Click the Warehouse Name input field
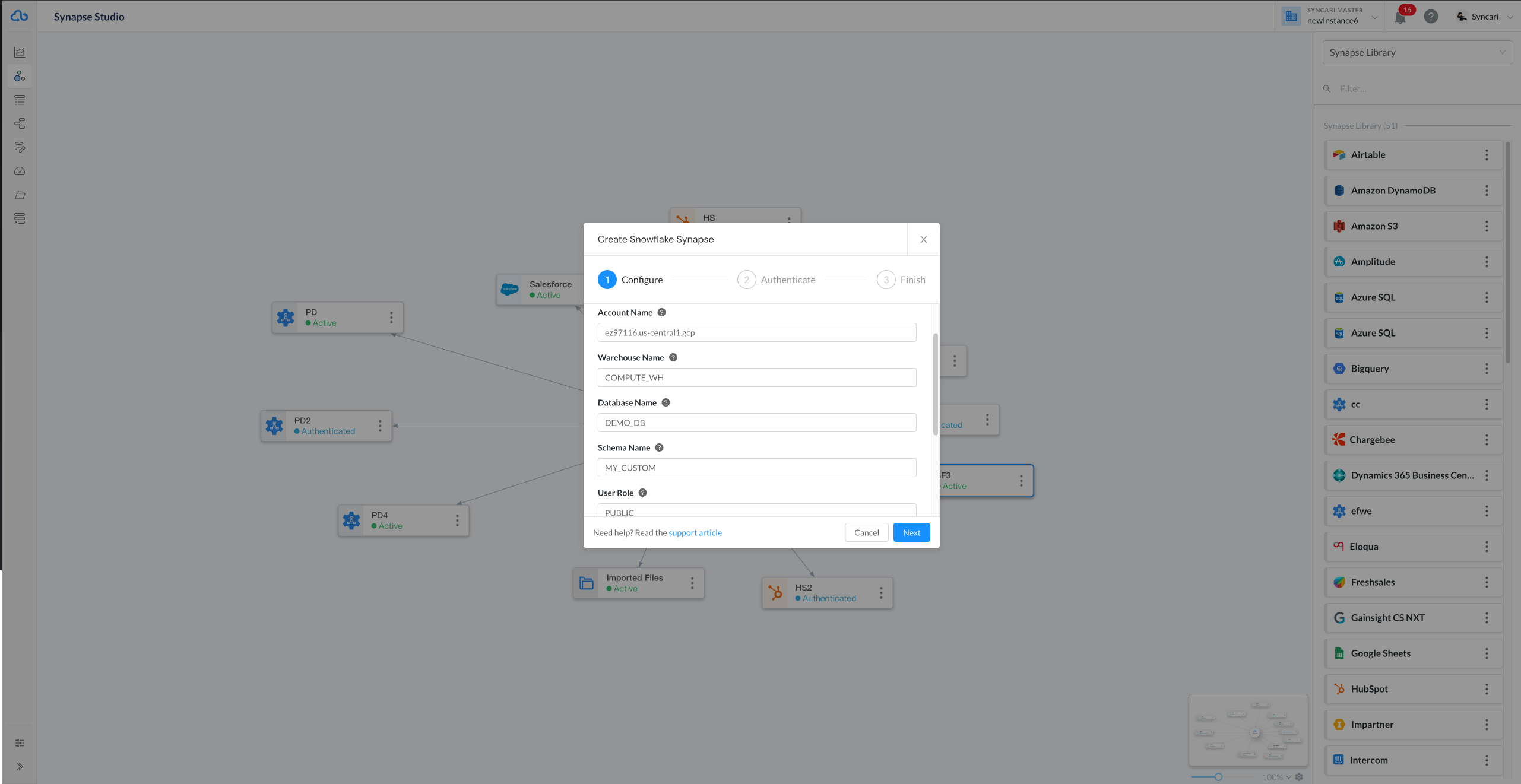Image resolution: width=1521 pixels, height=784 pixels. [757, 377]
